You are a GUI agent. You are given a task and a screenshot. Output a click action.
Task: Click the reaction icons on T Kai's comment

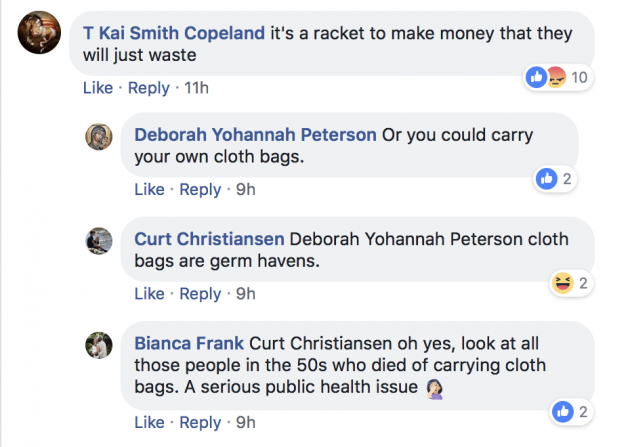544,77
